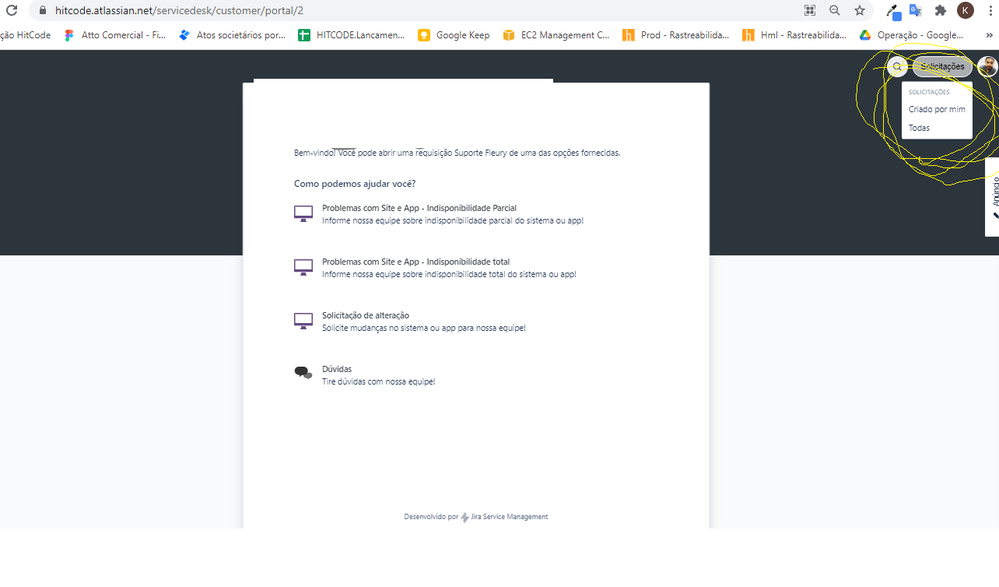
Task: Click 'Tire dúvidas com nossa equipe!' text
Action: click(x=378, y=381)
